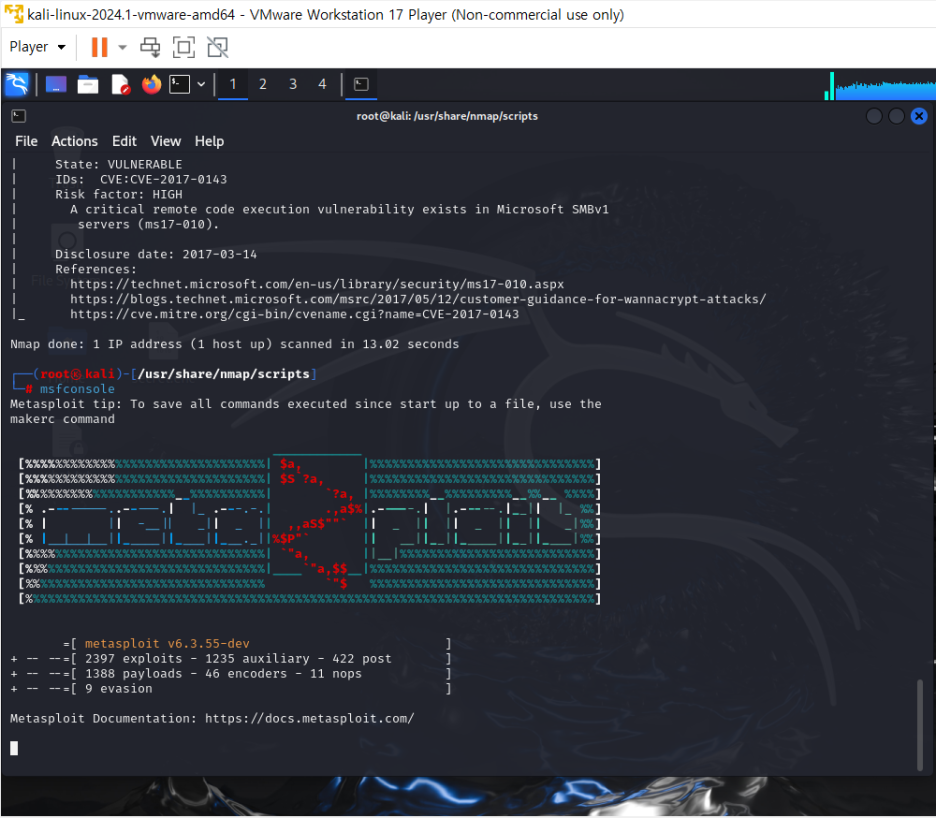Click the '1388 payloads' statistics line

(223, 674)
